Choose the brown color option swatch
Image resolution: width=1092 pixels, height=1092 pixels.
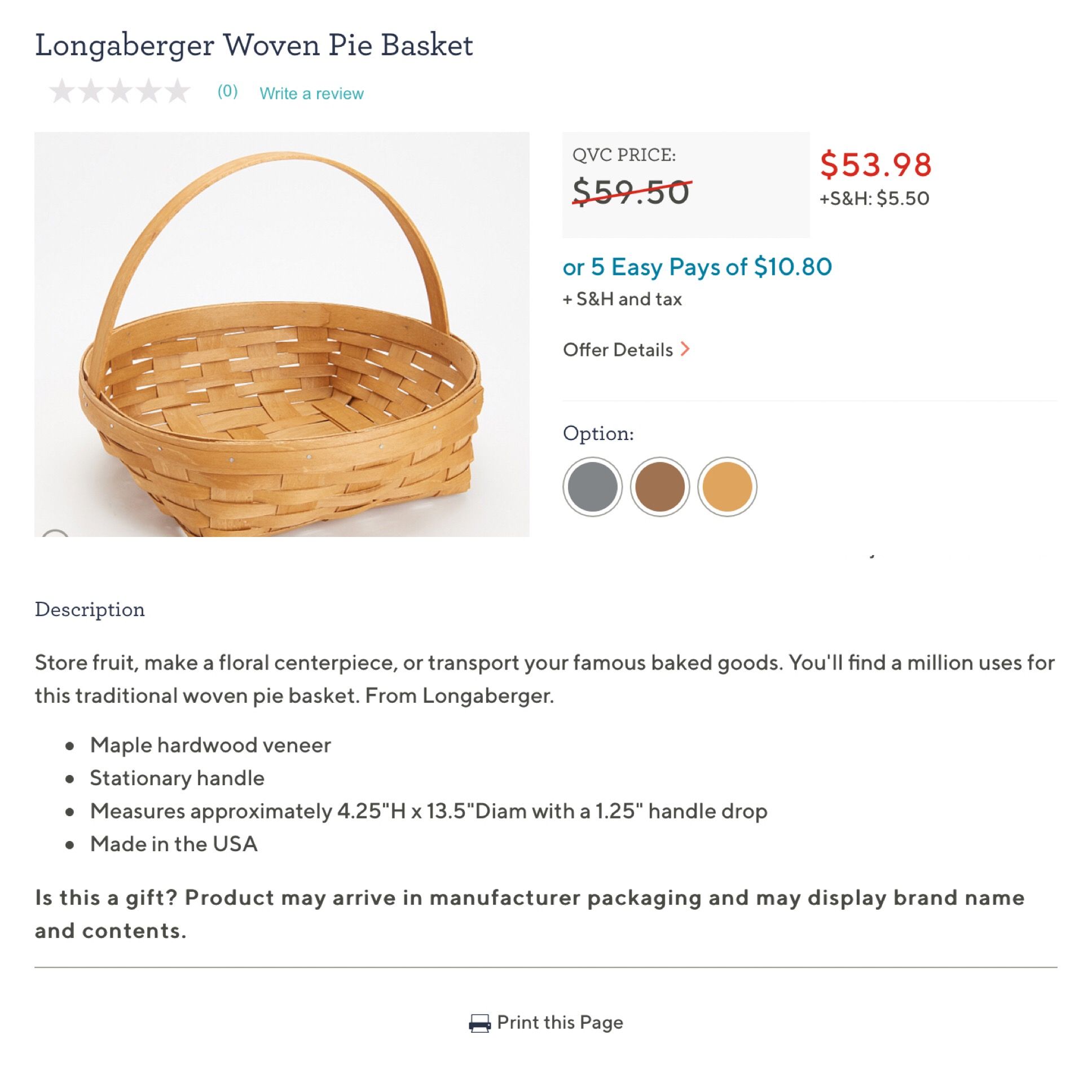click(659, 487)
